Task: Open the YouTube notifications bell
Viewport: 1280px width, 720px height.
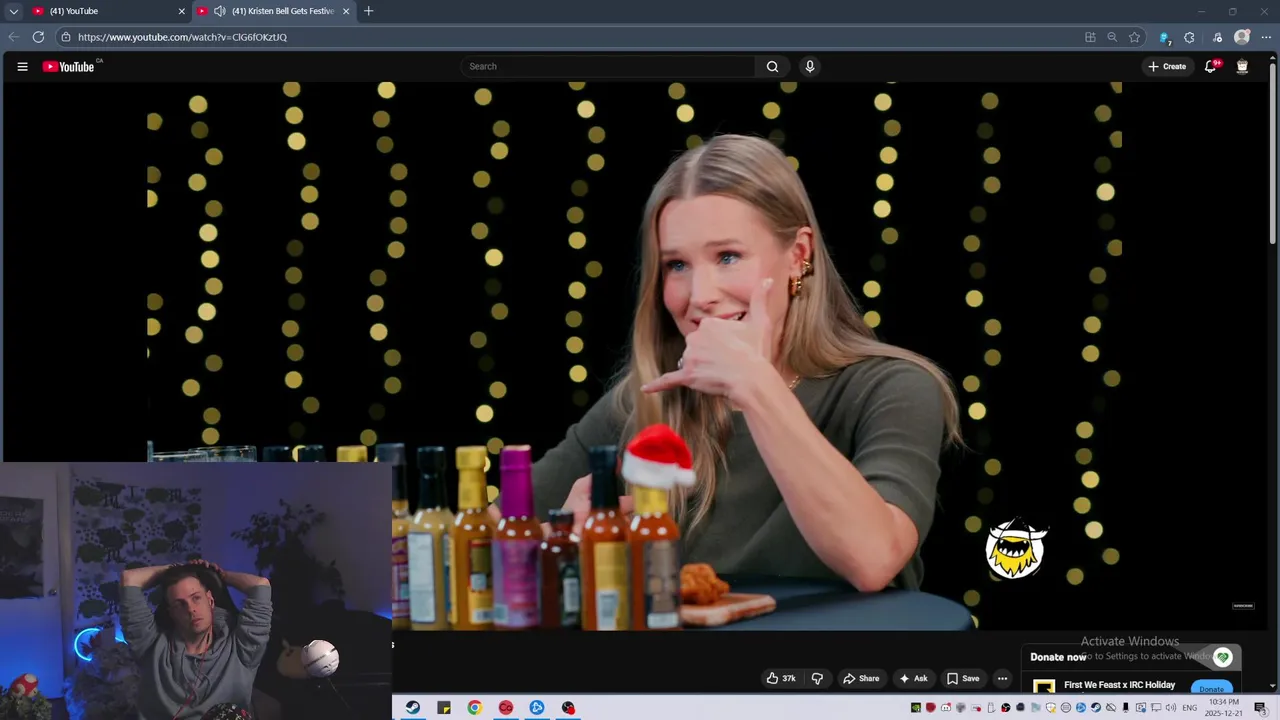Action: (x=1210, y=67)
